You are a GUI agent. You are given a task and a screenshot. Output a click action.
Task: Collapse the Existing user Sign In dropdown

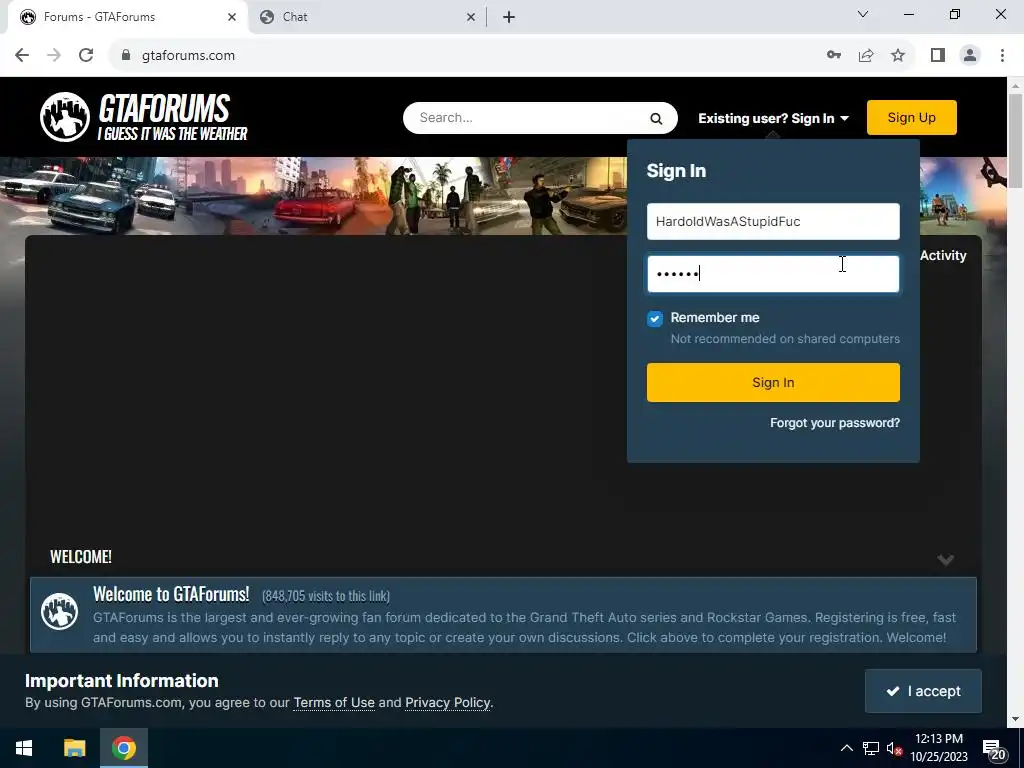coord(773,118)
